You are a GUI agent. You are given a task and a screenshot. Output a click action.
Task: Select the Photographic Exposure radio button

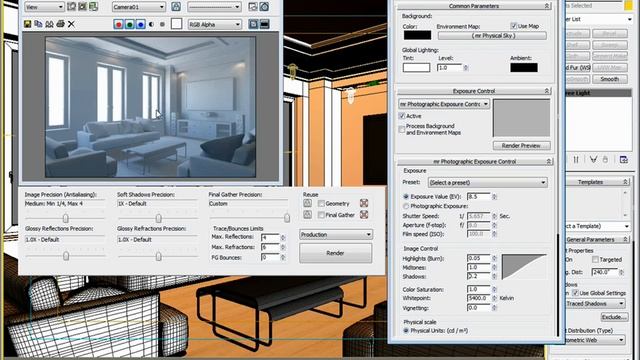[x=406, y=207]
